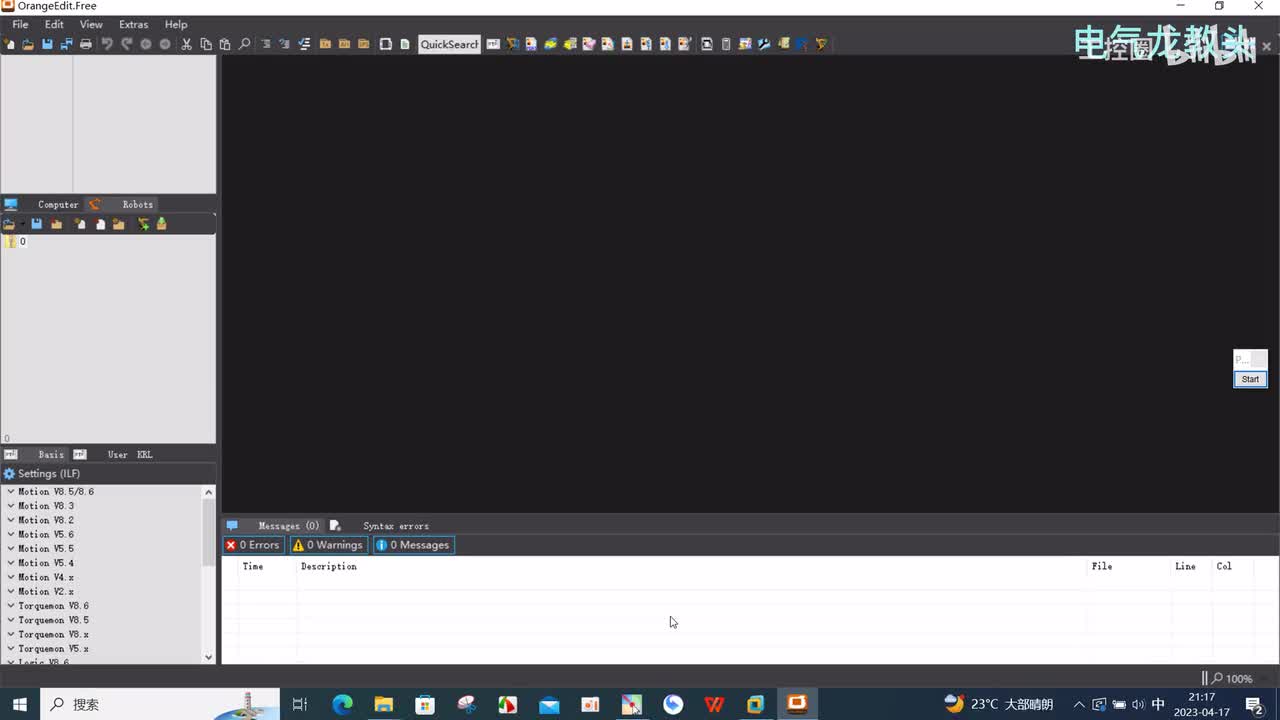Expand the Motion V5.5 entry

tap(11, 549)
